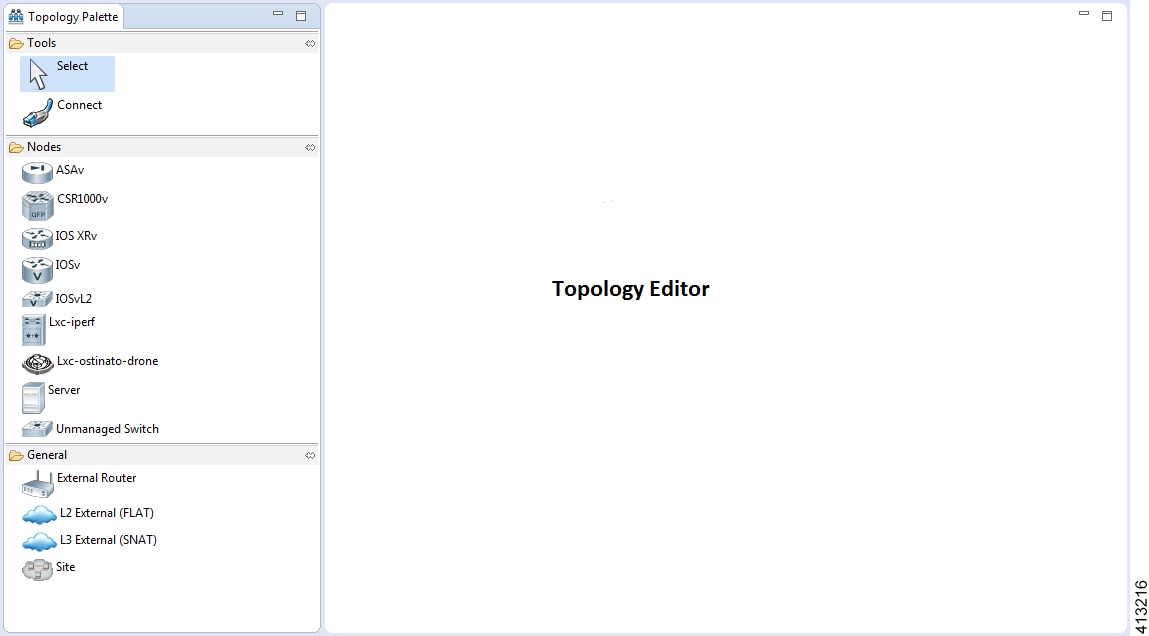Image resolution: width=1149 pixels, height=636 pixels.
Task: Minimize the Topology Editor view
Action: click(x=1084, y=13)
